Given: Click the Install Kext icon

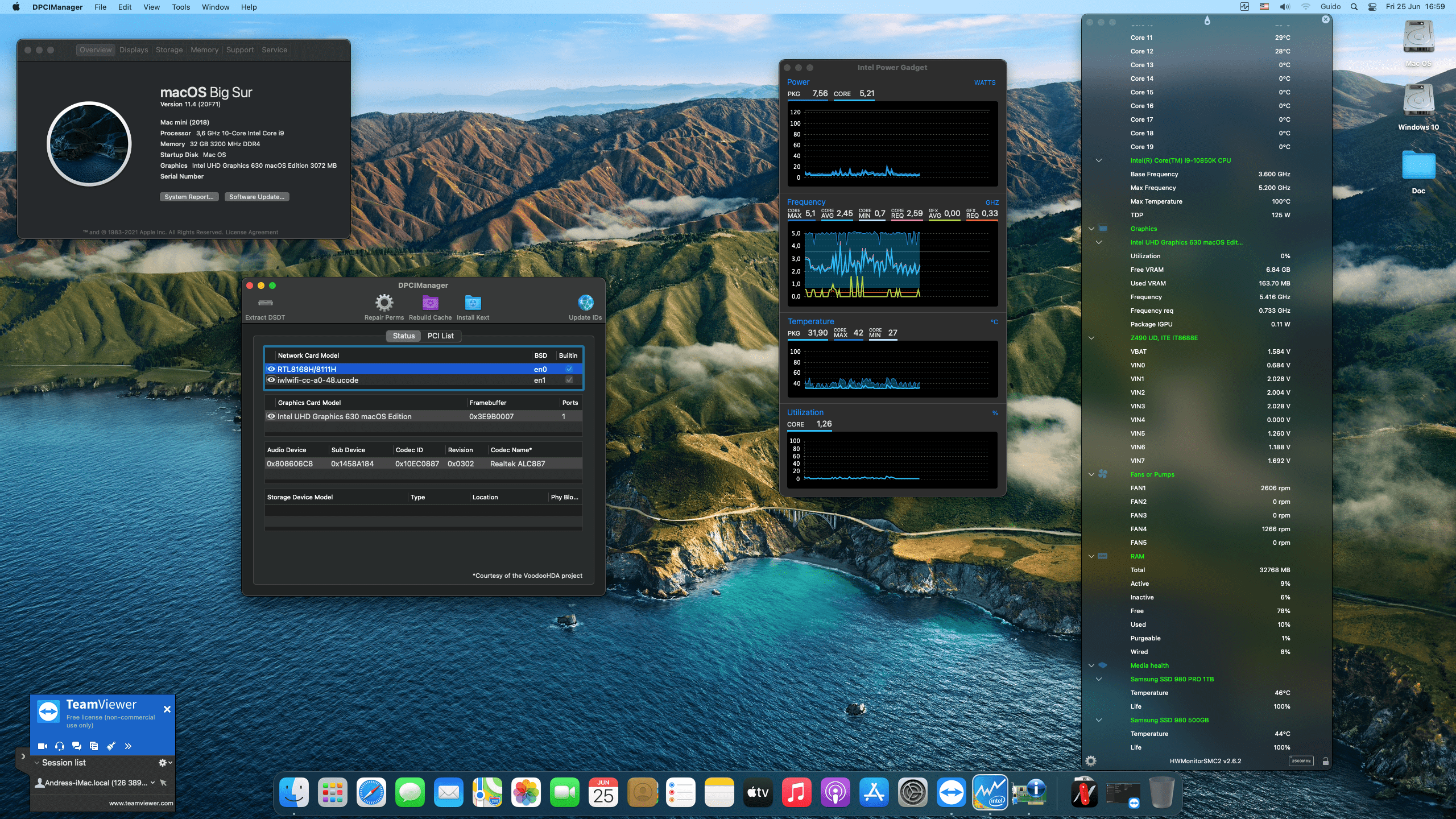Looking at the screenshot, I should [x=473, y=303].
